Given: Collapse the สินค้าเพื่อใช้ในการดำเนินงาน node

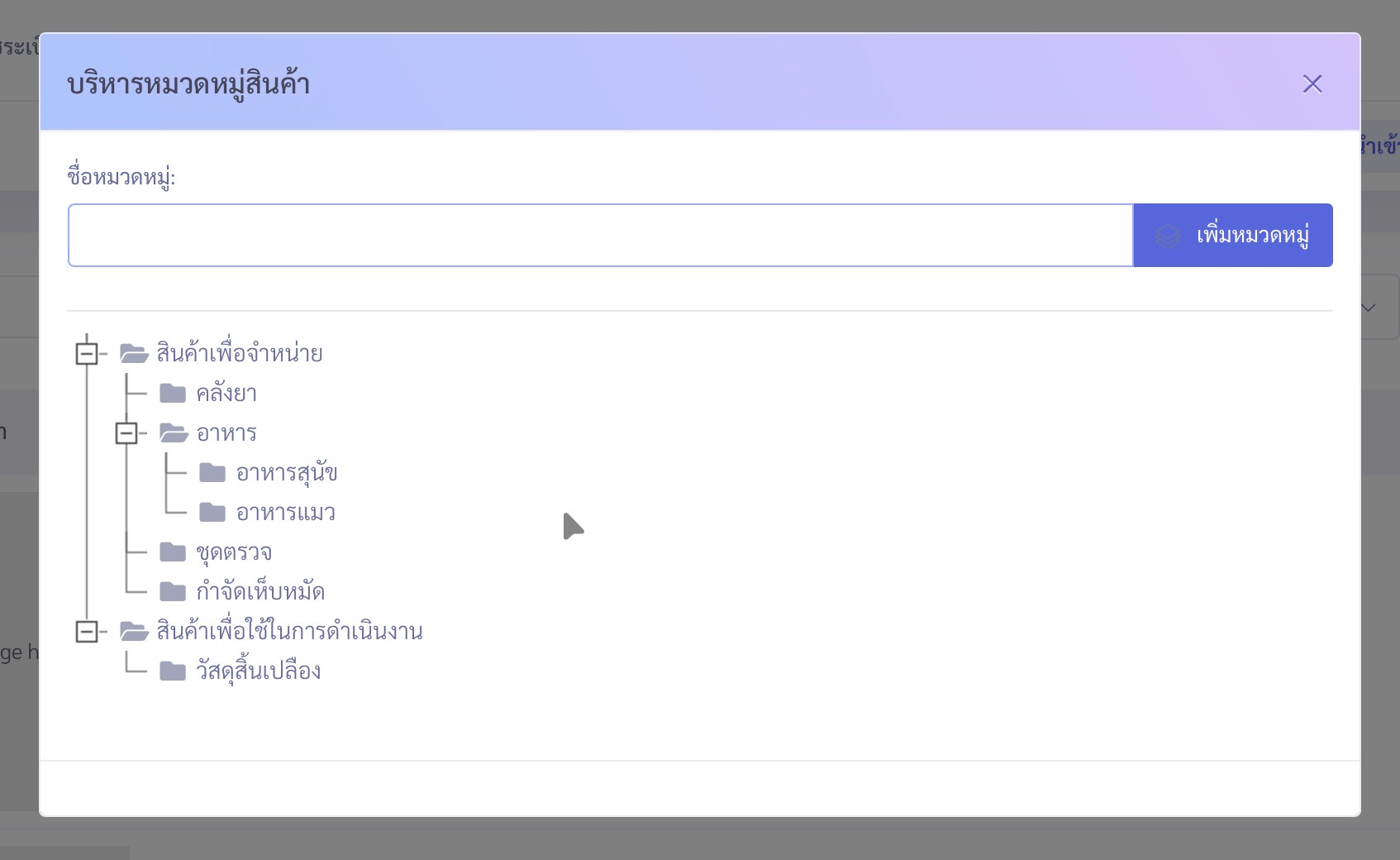Looking at the screenshot, I should point(87,631).
